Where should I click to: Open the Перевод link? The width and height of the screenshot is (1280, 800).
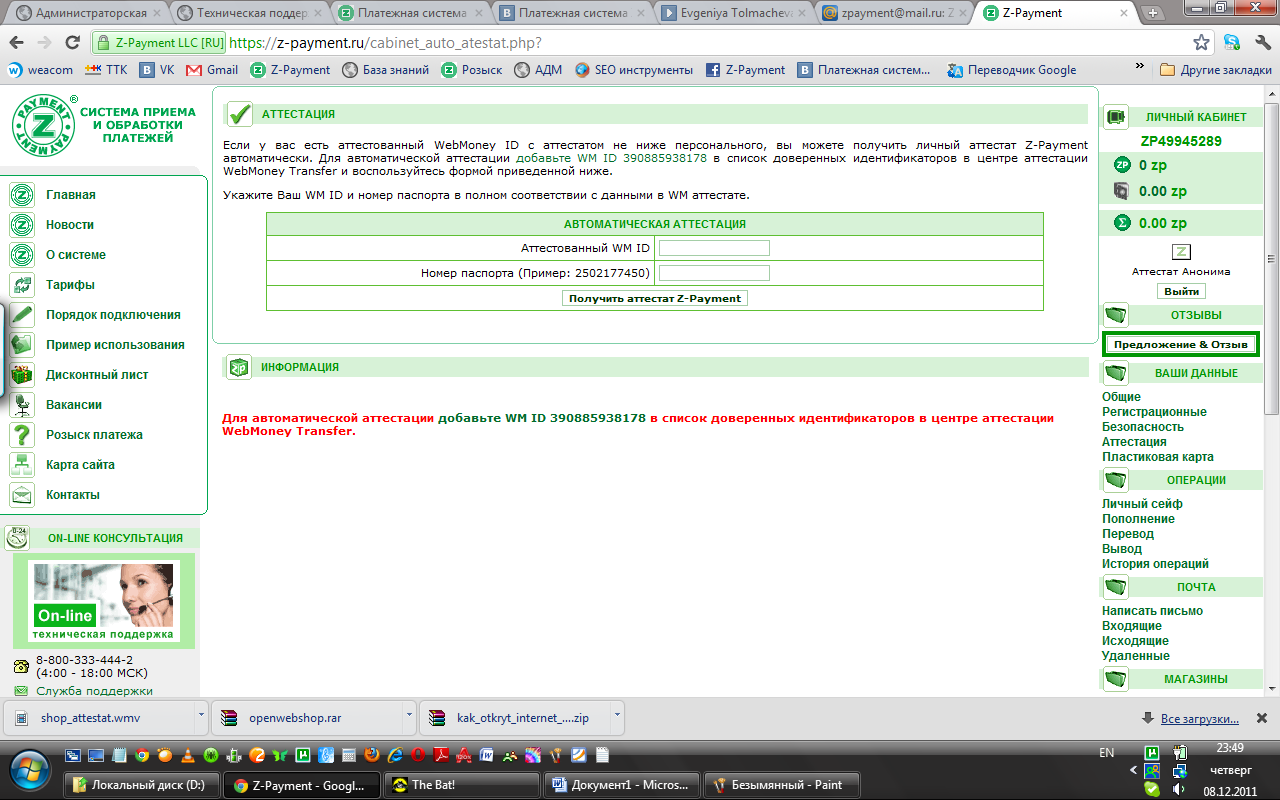coord(1128,534)
